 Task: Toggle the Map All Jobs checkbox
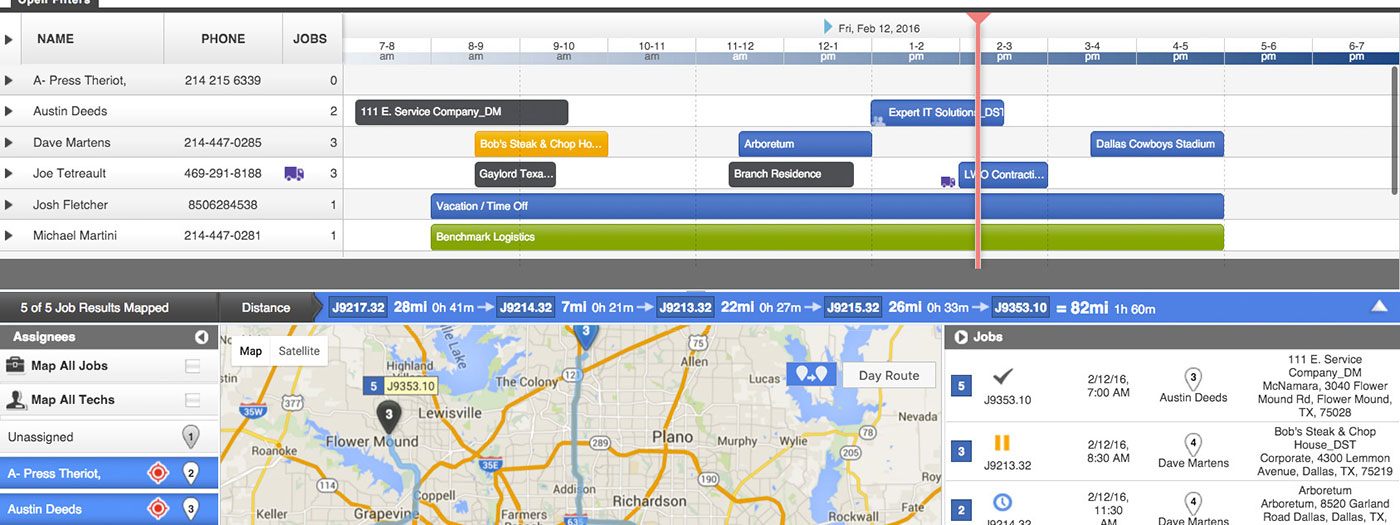(192, 367)
